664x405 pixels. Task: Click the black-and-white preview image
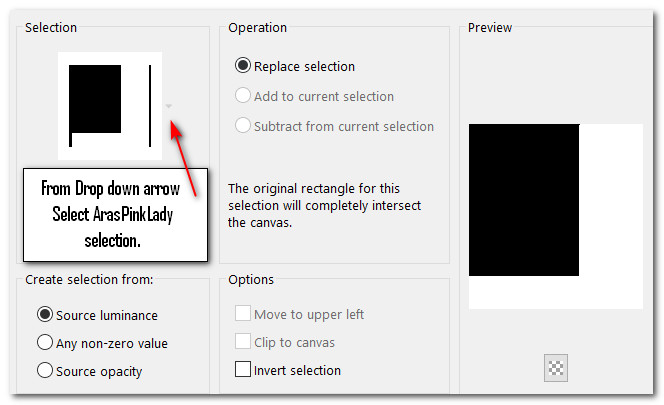(555, 215)
